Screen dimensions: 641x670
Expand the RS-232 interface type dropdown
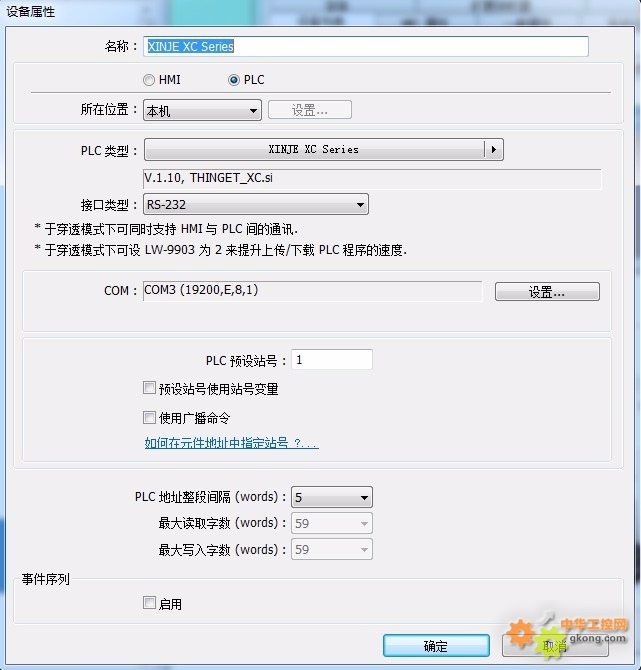pos(256,204)
